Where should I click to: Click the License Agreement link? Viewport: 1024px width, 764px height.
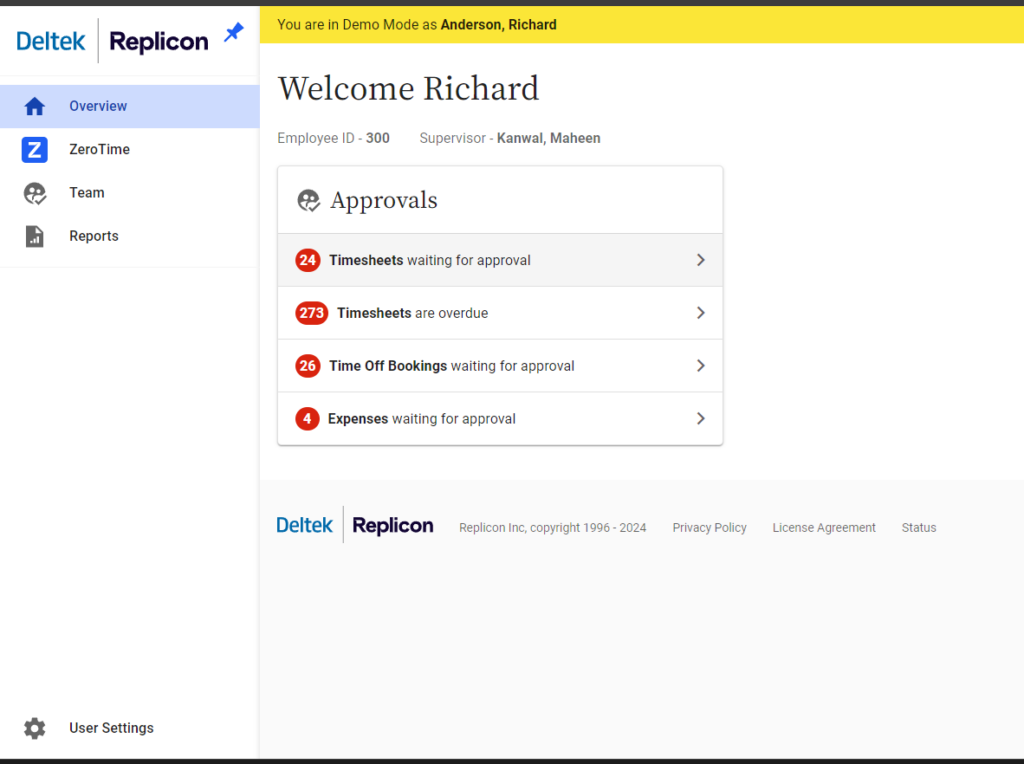(823, 527)
